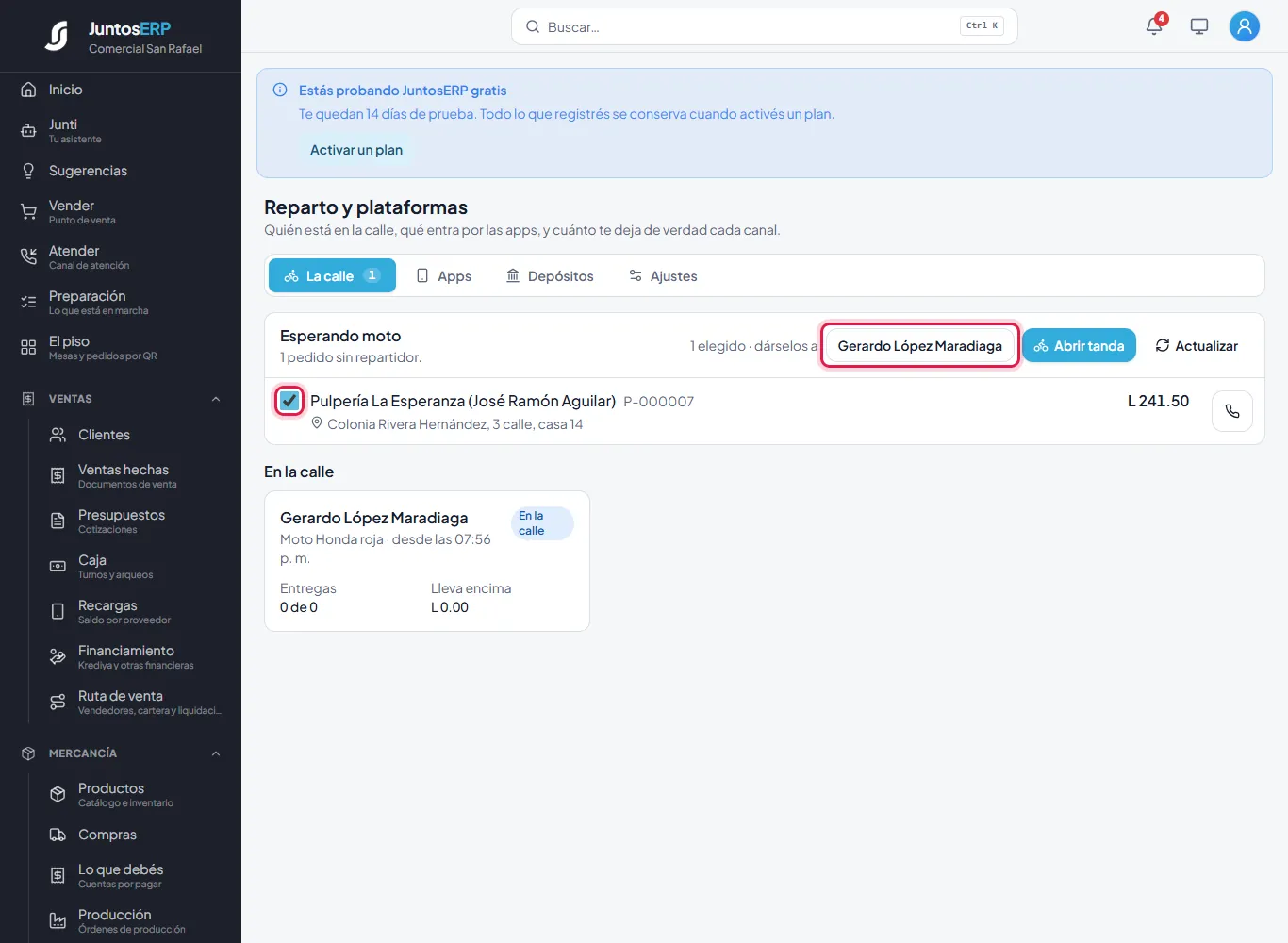
Task: Open Atender canal de atención
Action: 121,256
